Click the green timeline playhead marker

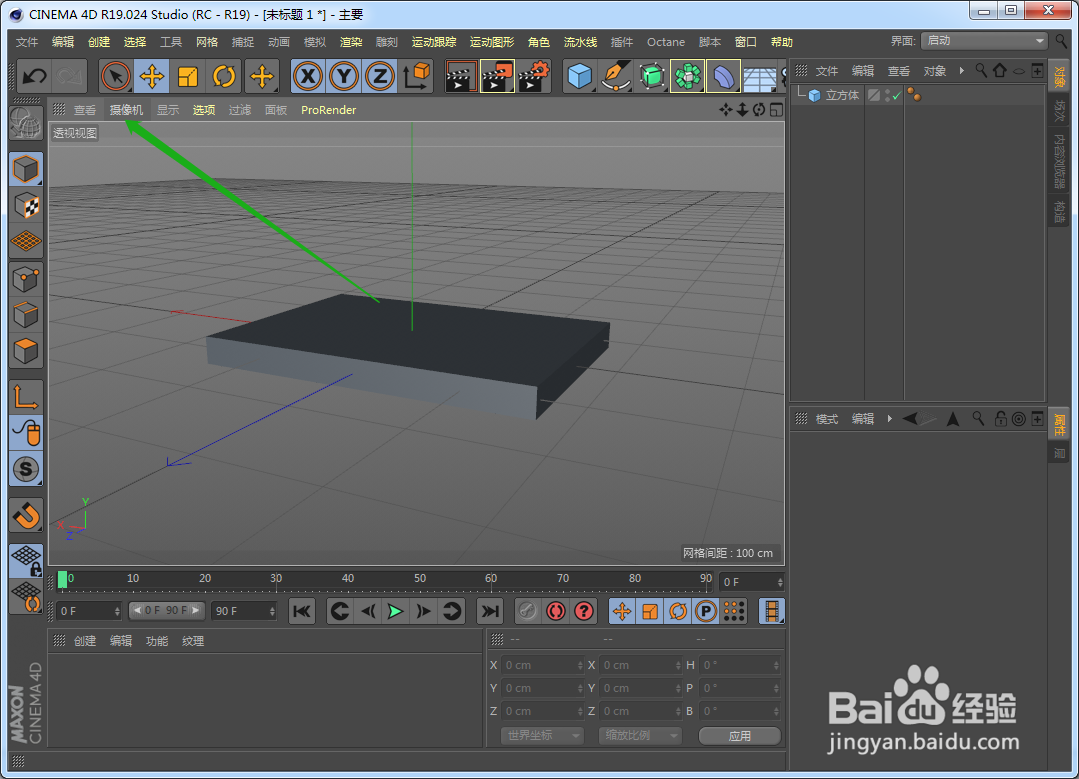click(62, 580)
